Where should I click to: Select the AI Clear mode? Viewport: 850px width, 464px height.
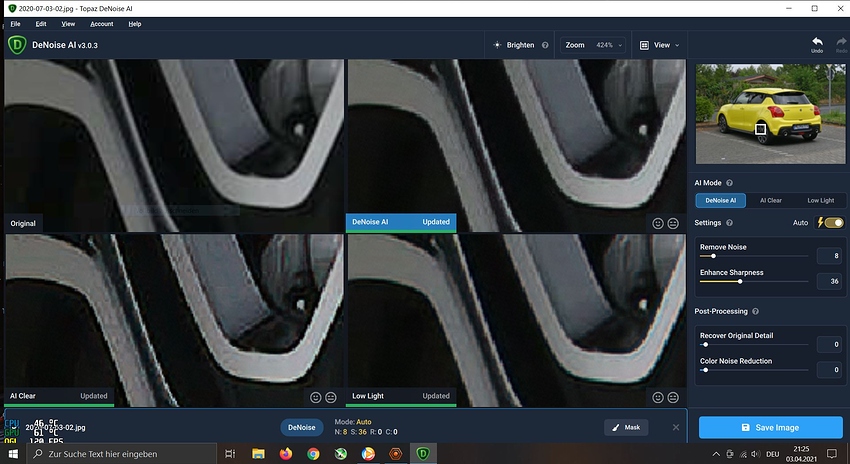pos(770,200)
